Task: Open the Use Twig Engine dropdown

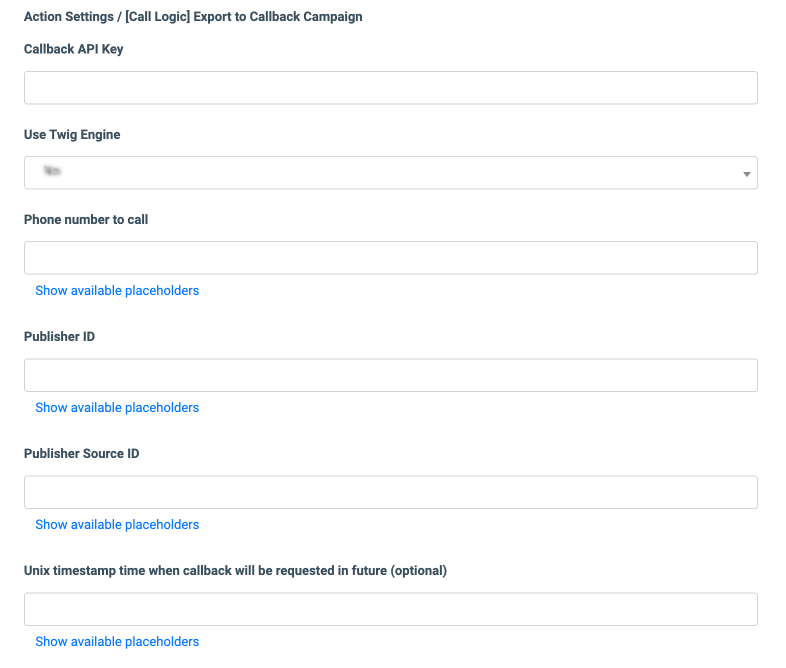Action: (x=390, y=173)
